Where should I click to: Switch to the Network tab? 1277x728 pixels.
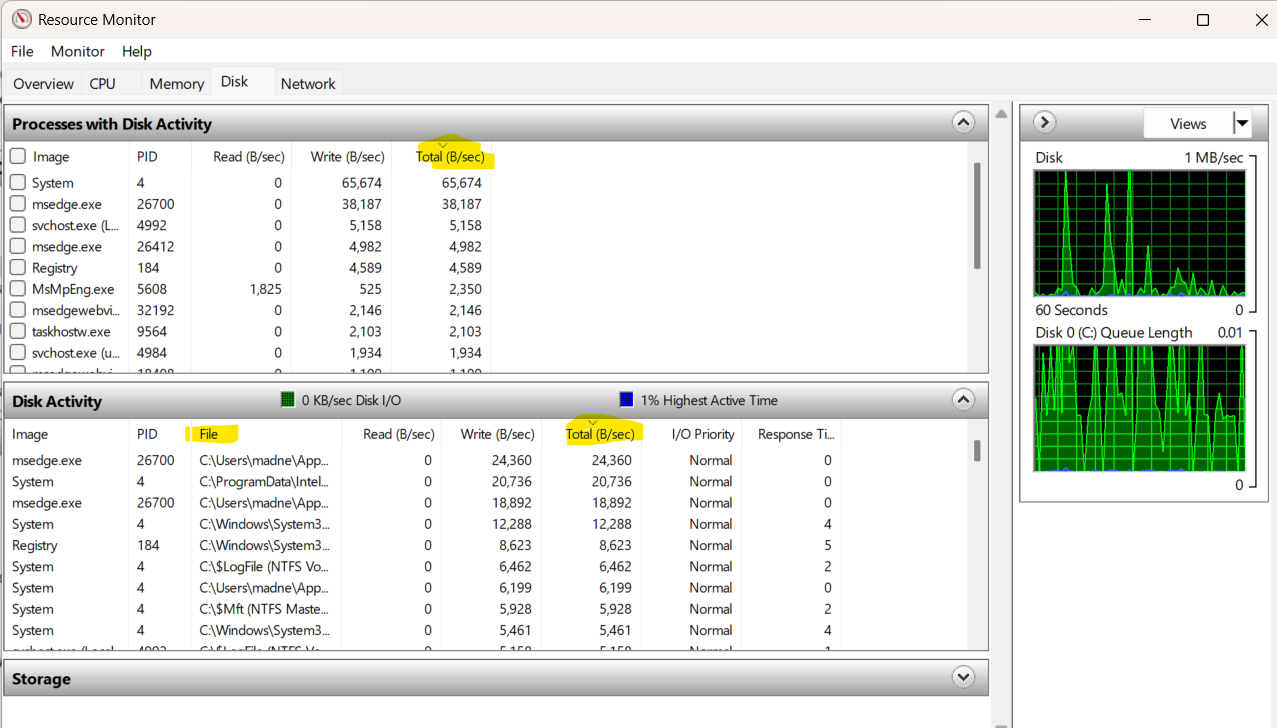308,84
